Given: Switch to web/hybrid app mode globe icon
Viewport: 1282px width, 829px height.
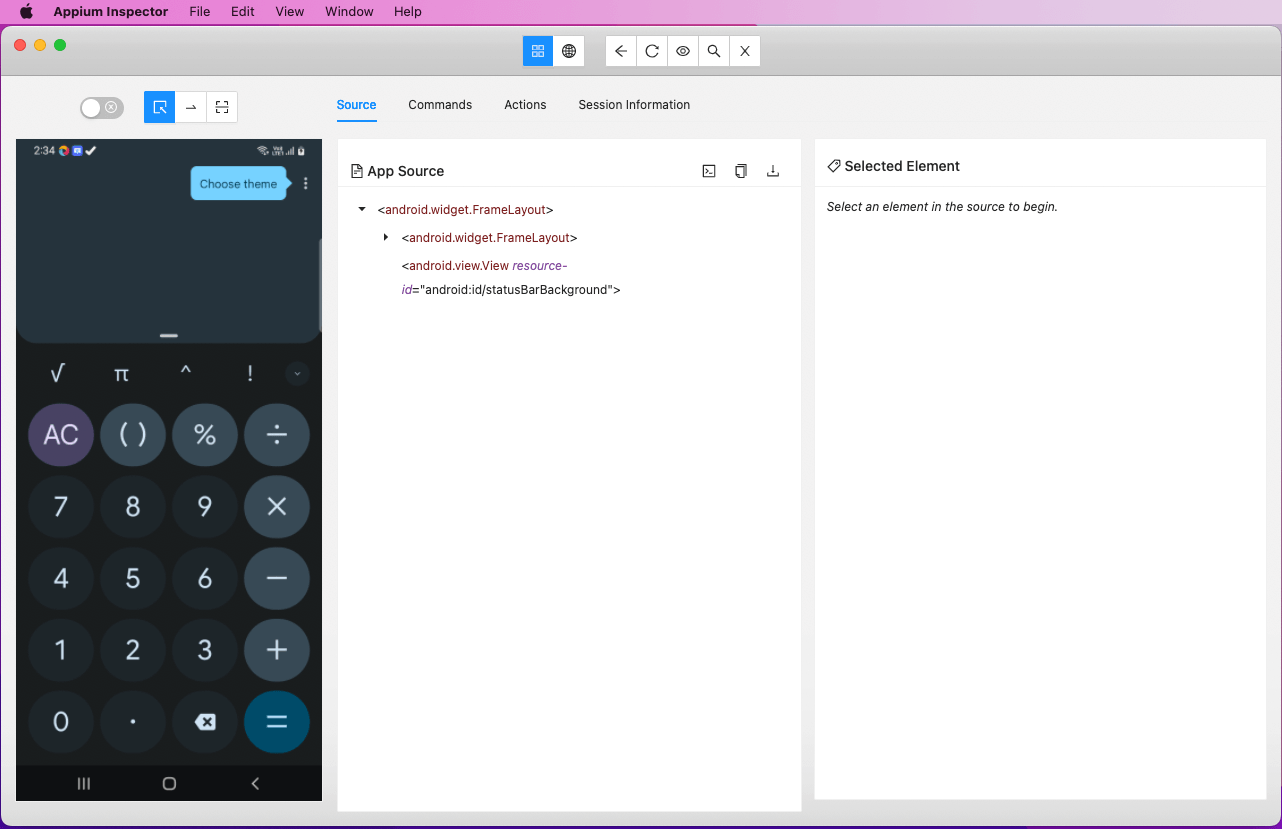Looking at the screenshot, I should [x=569, y=51].
